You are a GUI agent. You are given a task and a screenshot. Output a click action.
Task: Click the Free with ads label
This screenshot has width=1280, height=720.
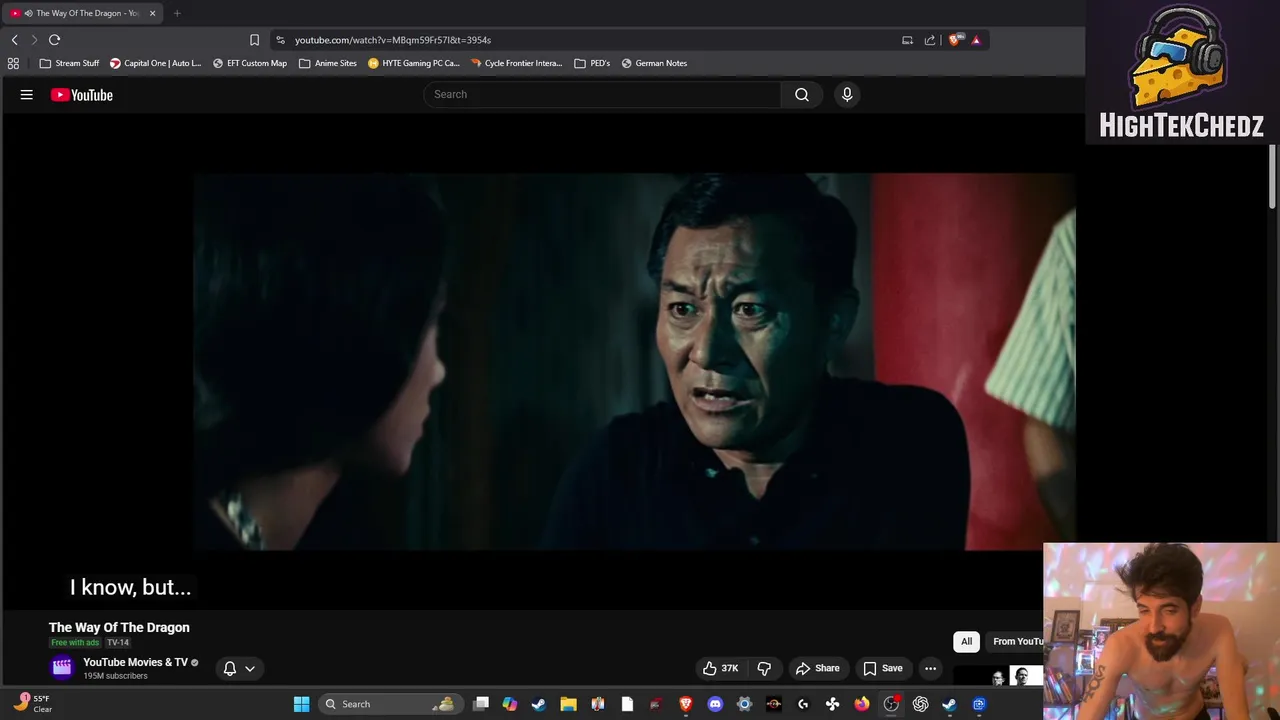pos(75,642)
